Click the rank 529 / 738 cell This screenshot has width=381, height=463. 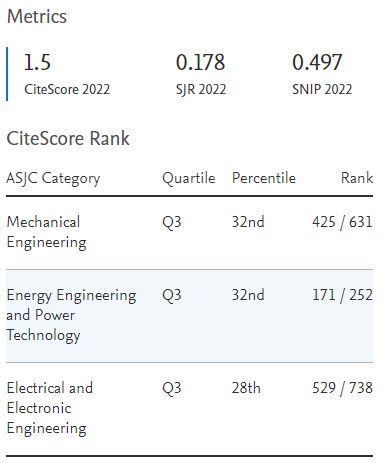342,388
